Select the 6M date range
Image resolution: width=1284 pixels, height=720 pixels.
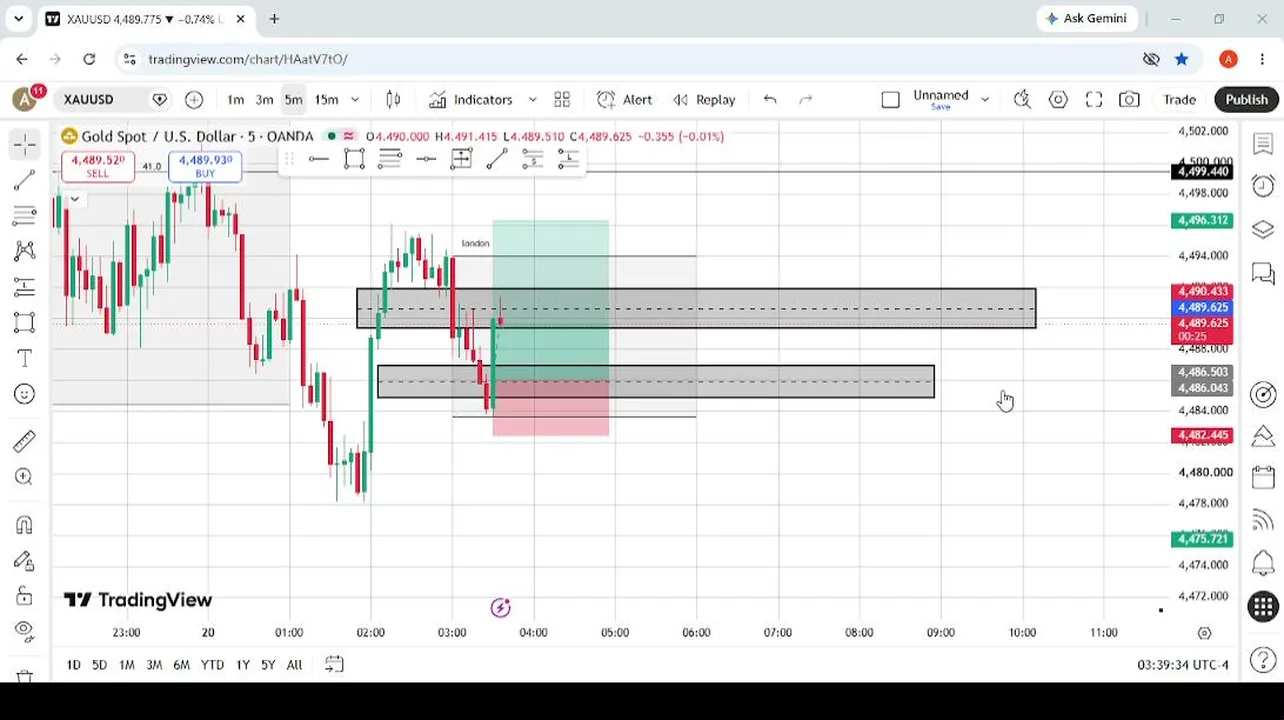coord(181,664)
